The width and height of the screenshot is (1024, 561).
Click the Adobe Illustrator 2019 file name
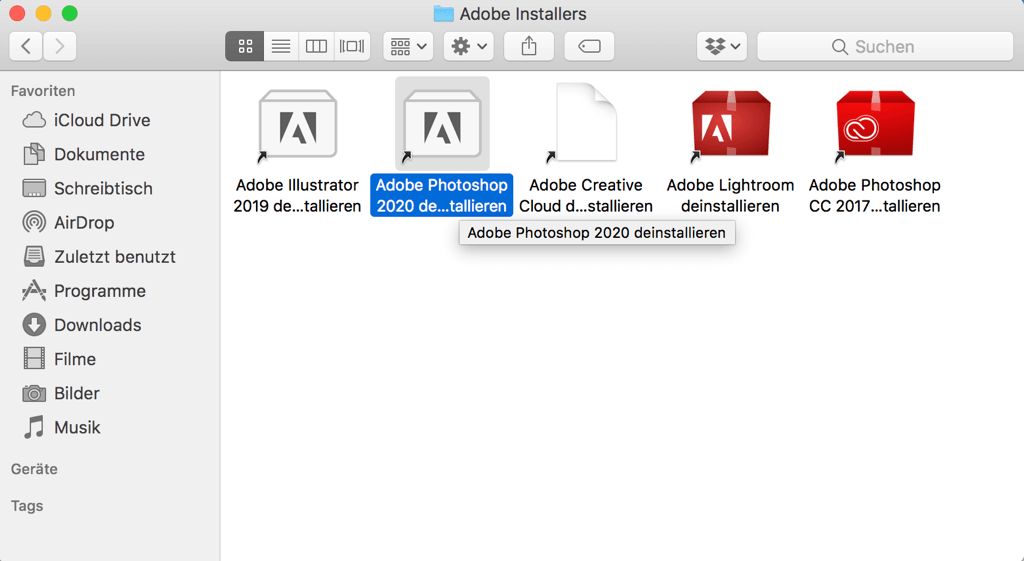point(297,195)
